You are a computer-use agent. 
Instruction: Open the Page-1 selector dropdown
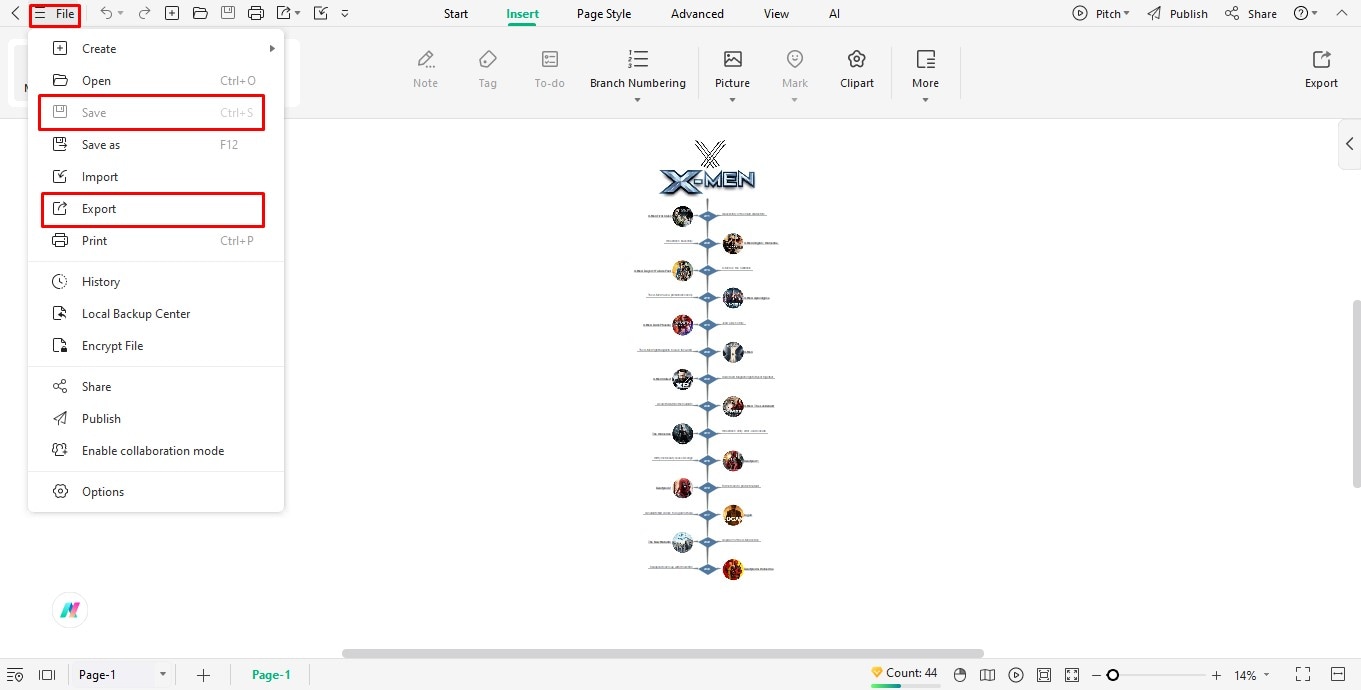coord(162,675)
